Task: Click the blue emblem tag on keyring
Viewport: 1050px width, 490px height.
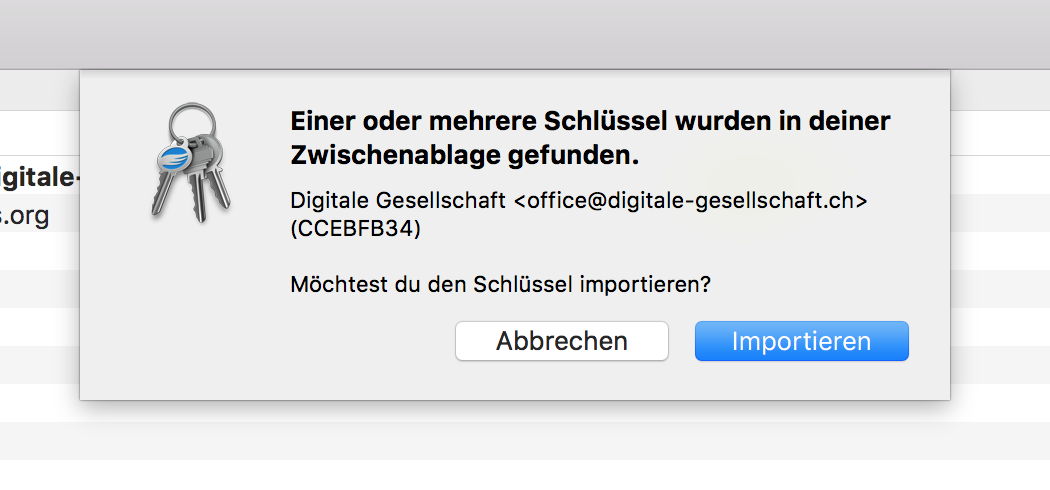Action: [x=173, y=157]
